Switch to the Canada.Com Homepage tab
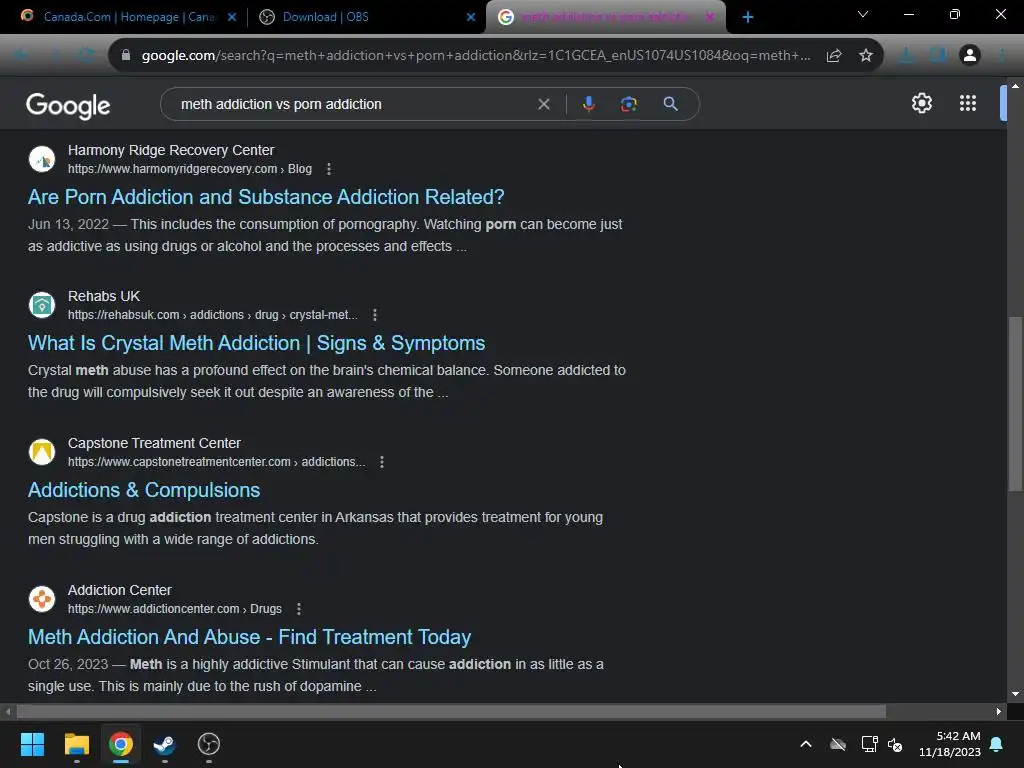 [x=129, y=17]
